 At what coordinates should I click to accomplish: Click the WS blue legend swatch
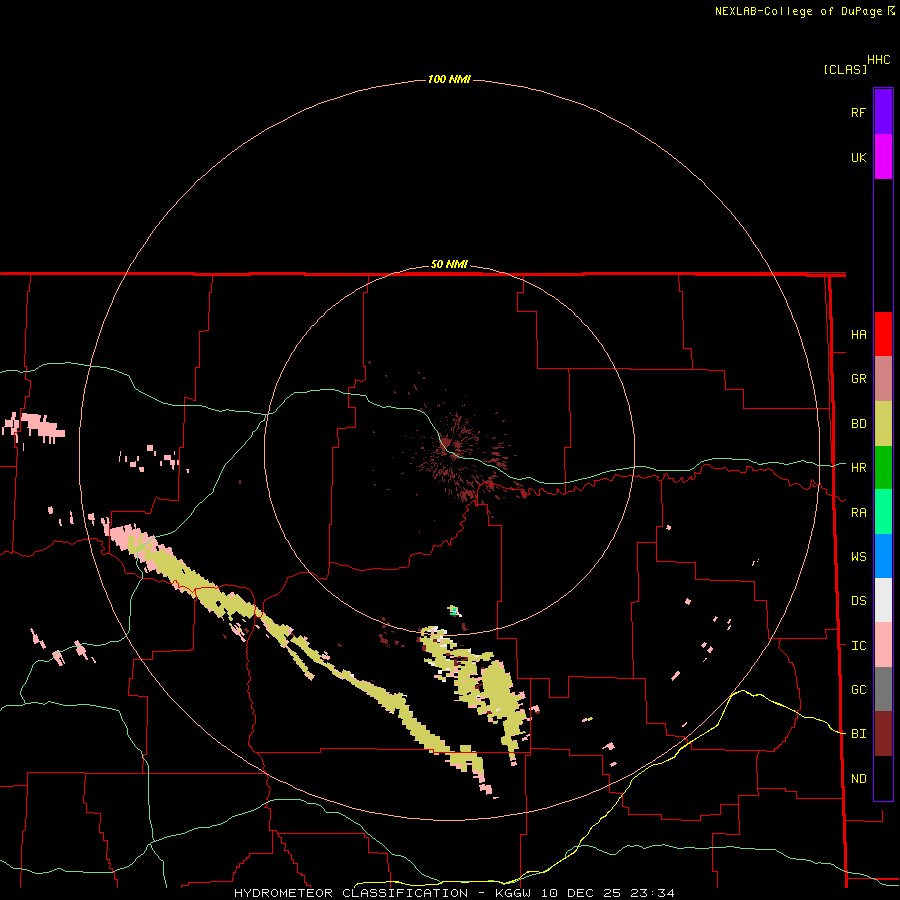[883, 556]
